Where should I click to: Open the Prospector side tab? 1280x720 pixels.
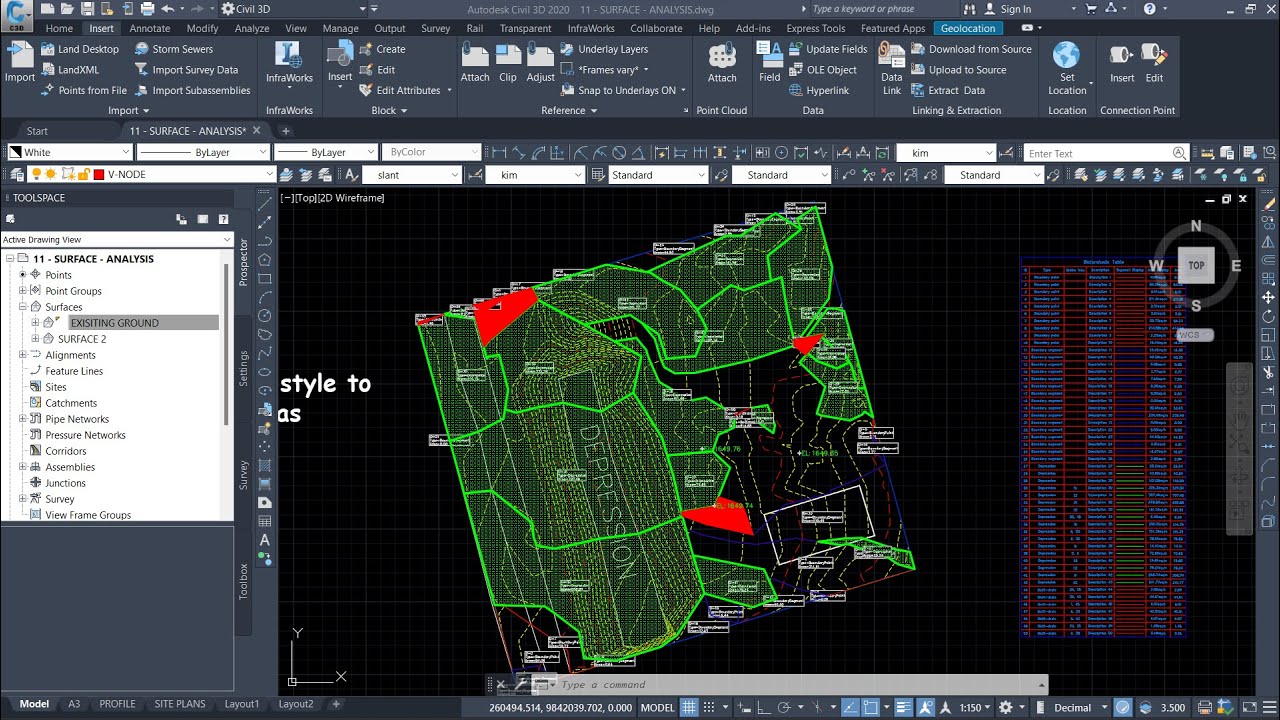(x=243, y=263)
